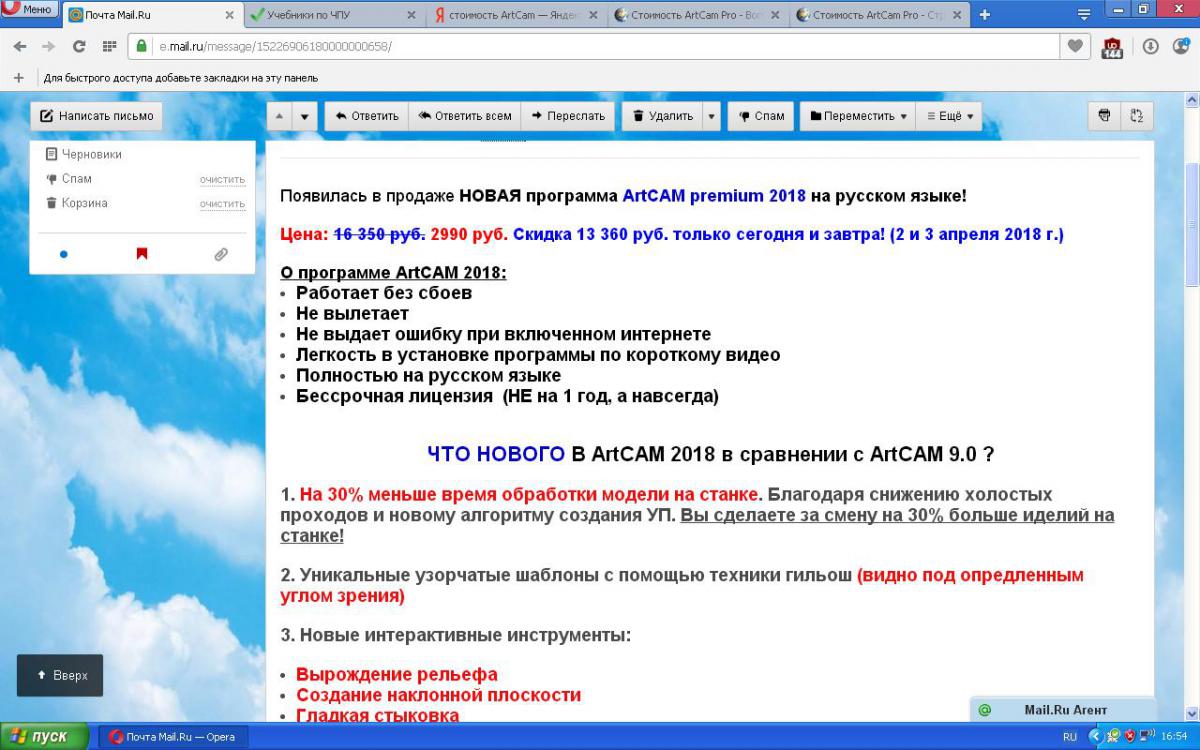Add bookmark with bookmarks bar plus icon
Image resolution: width=1200 pixels, height=750 pixels.
pyautogui.click(x=18, y=78)
